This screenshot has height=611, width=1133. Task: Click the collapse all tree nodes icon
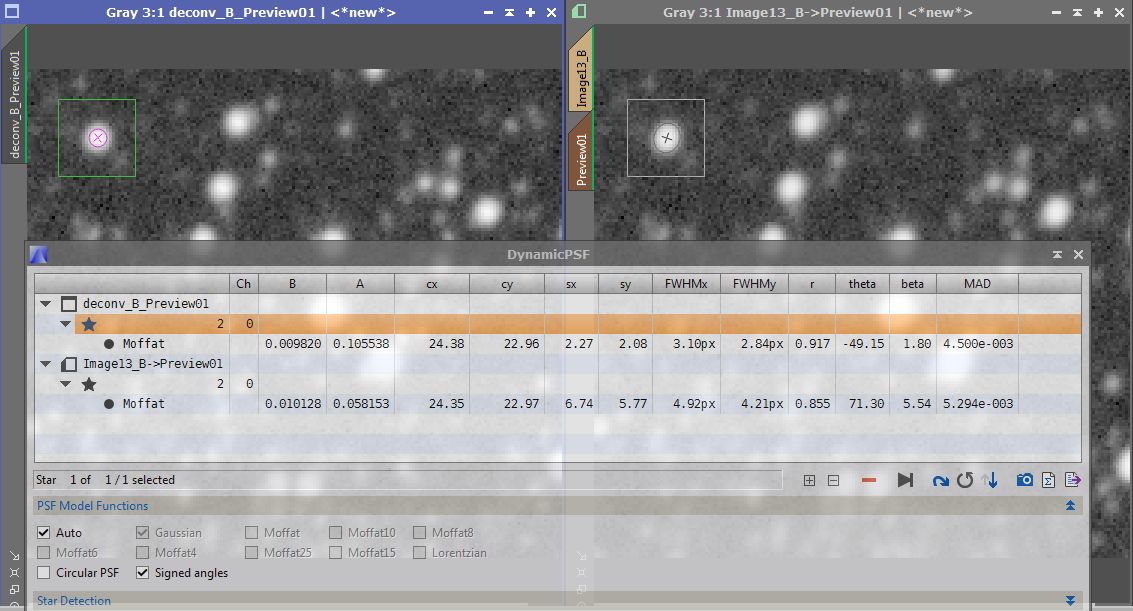(833, 480)
